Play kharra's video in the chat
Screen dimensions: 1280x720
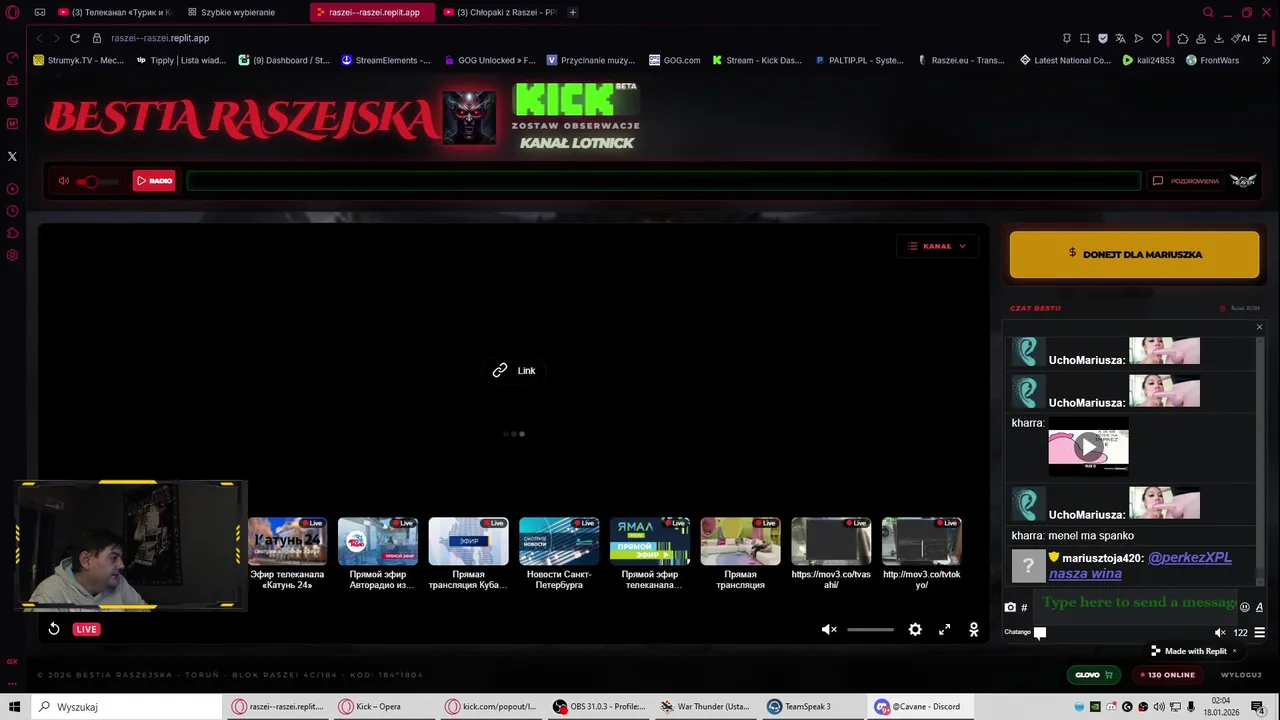1088,447
